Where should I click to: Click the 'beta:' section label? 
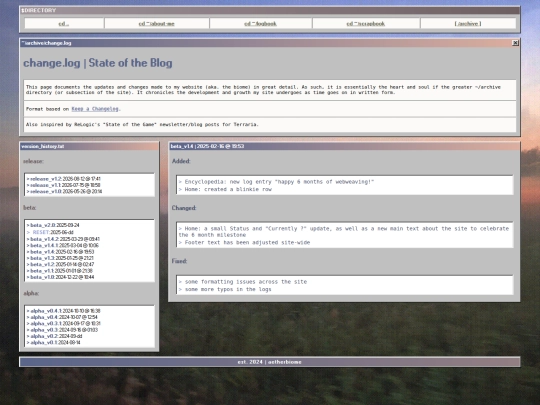coord(30,208)
